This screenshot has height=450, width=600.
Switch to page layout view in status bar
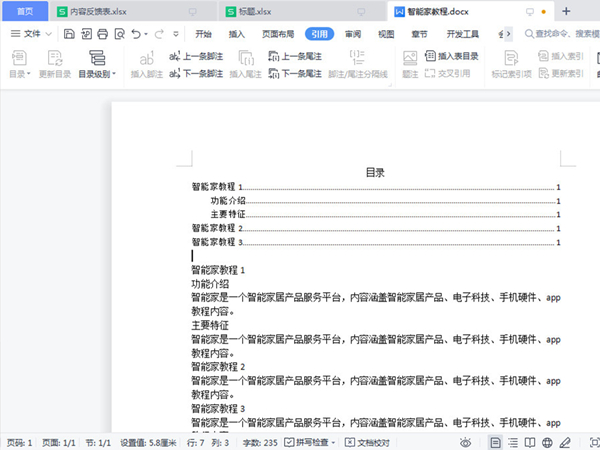click(x=495, y=442)
